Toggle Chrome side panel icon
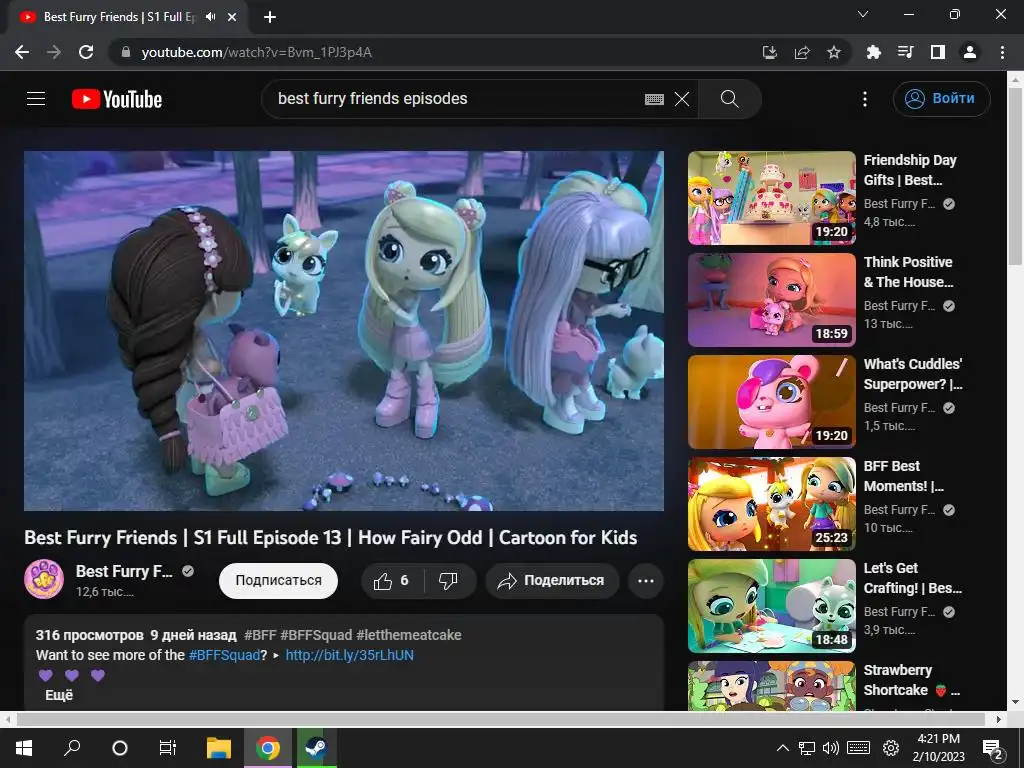This screenshot has width=1024, height=768. pos(938,52)
